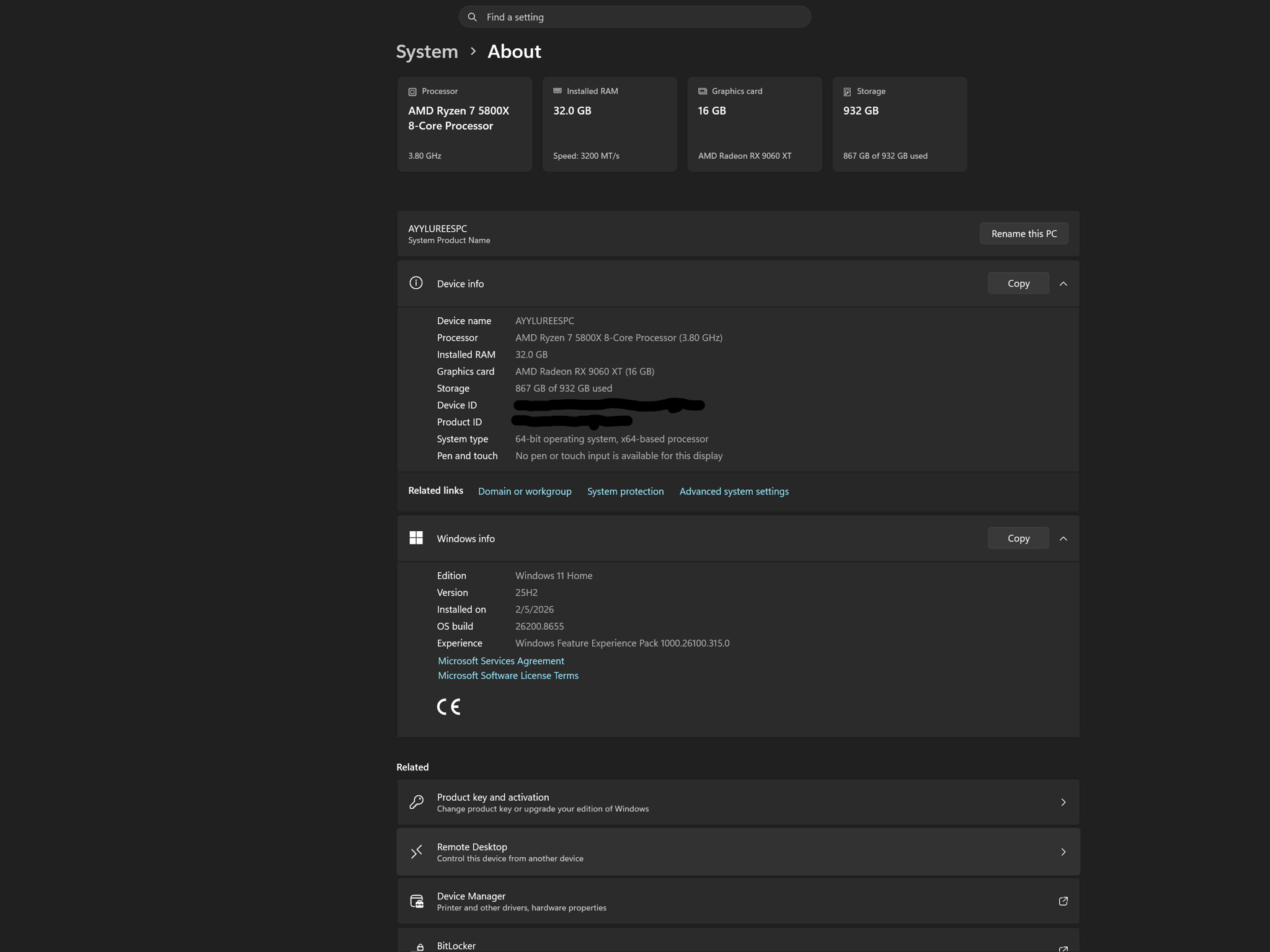Open the Installed RAM summary card

coord(610,124)
